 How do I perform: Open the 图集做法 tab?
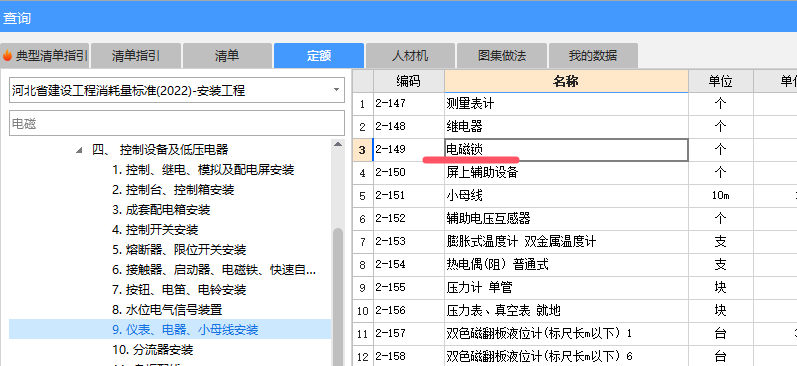tap(502, 55)
